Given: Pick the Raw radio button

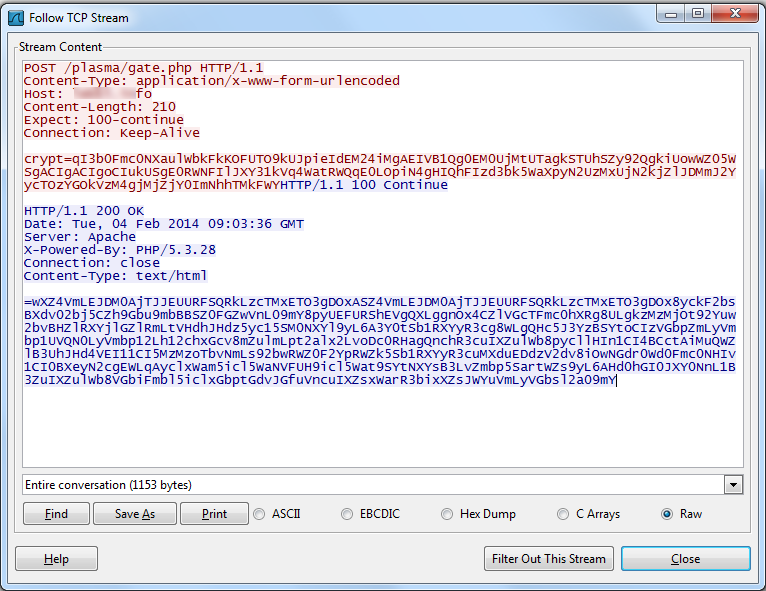Looking at the screenshot, I should [x=667, y=514].
